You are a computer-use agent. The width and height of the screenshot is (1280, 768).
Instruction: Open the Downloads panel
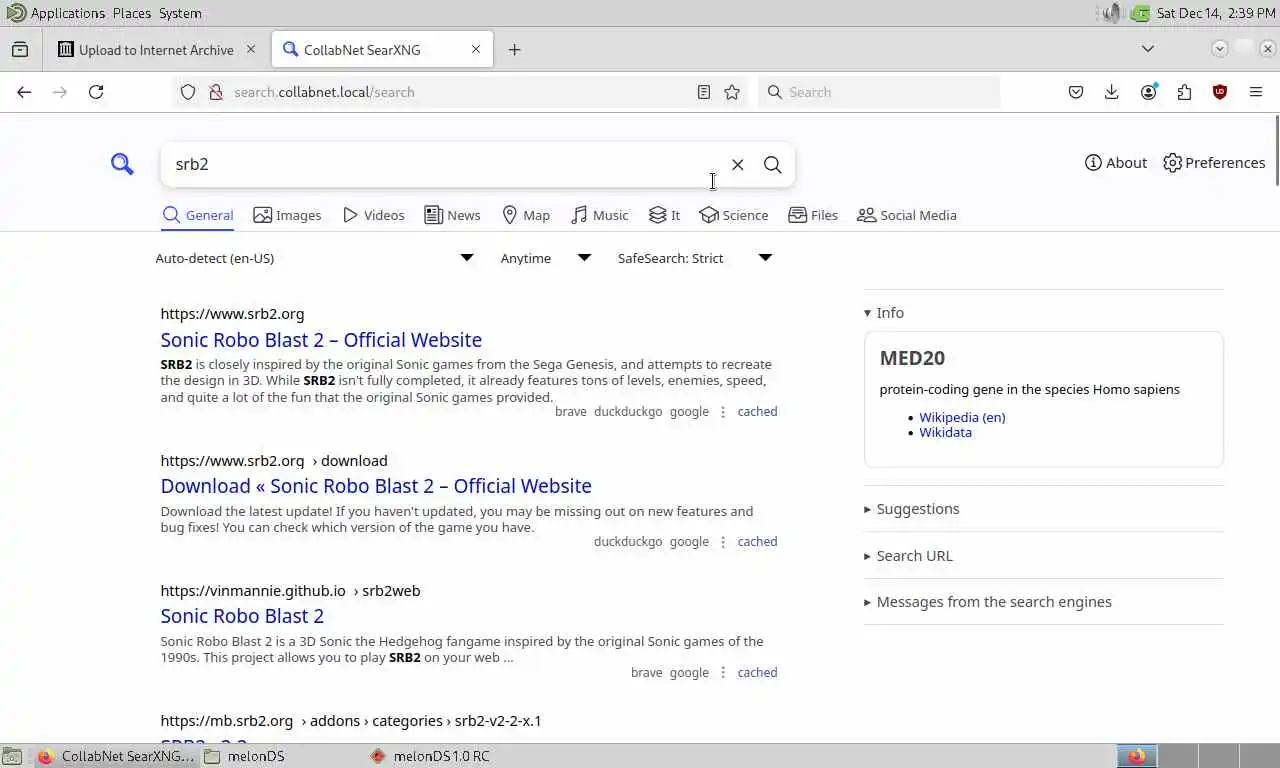click(1112, 92)
